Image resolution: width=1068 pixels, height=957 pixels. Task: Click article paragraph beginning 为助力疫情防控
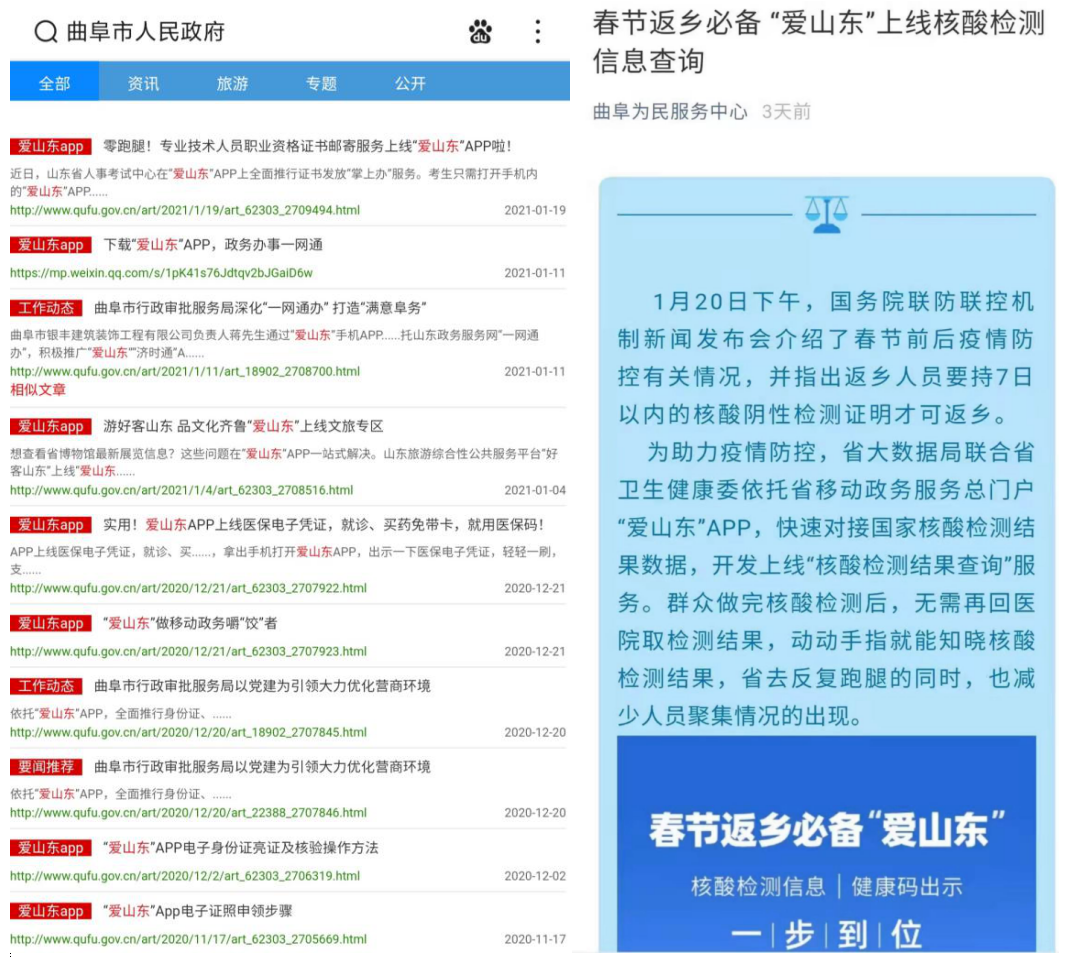click(826, 584)
